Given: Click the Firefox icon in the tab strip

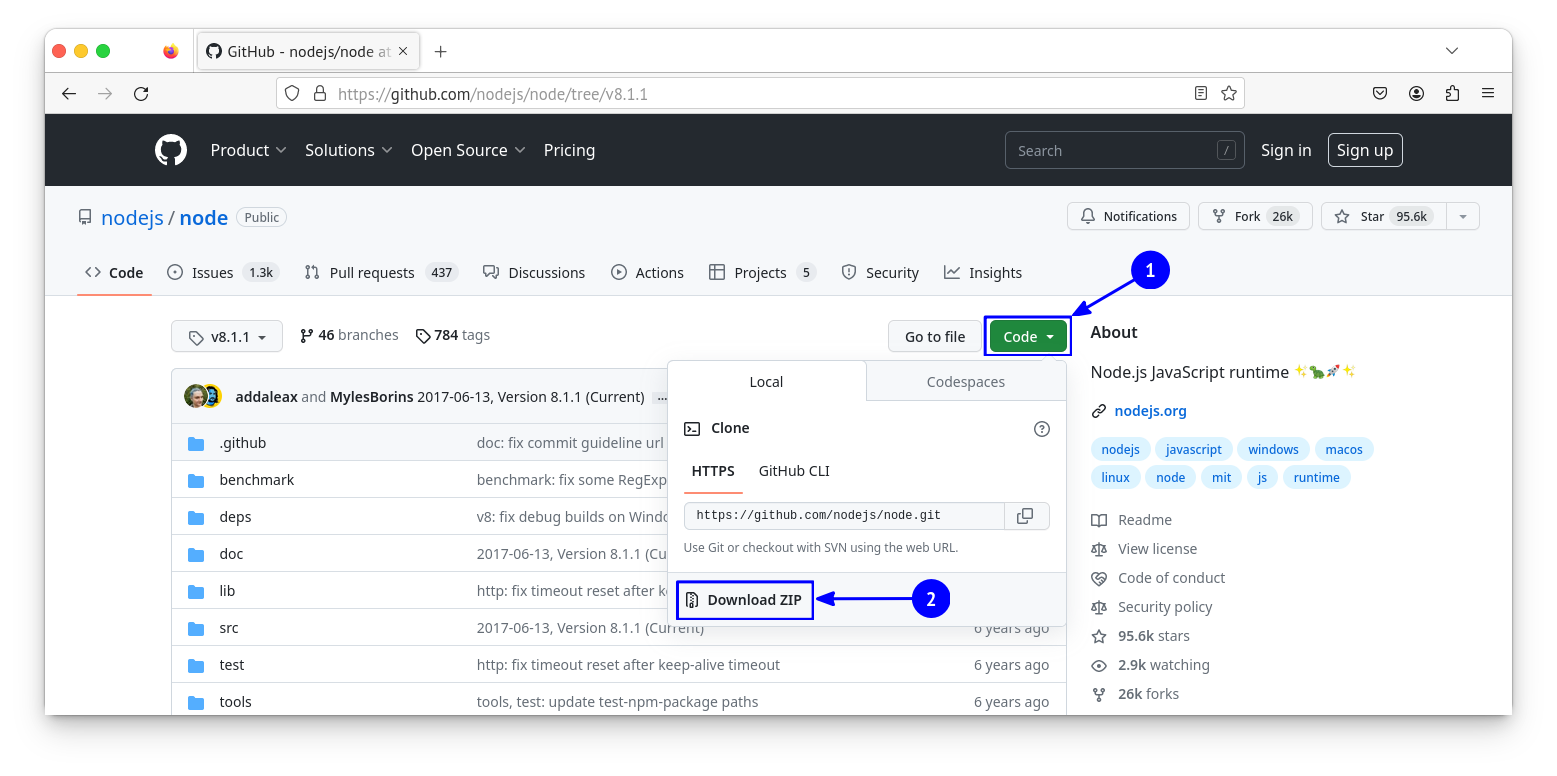Looking at the screenshot, I should point(171,51).
